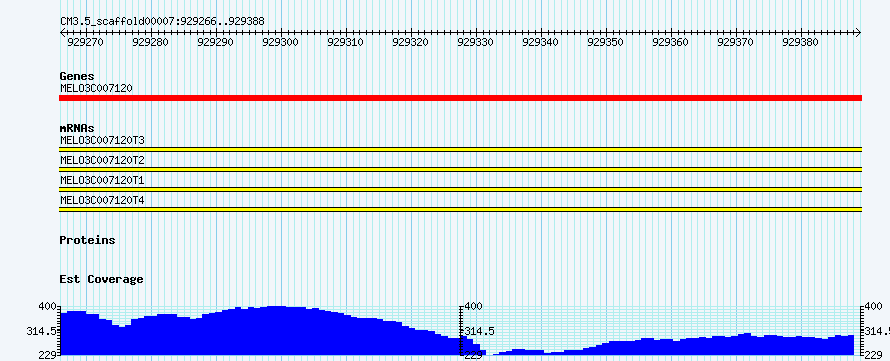Click the mRNAs track heading
Viewport: 890px width, 361px height.
pyautogui.click(x=77, y=128)
